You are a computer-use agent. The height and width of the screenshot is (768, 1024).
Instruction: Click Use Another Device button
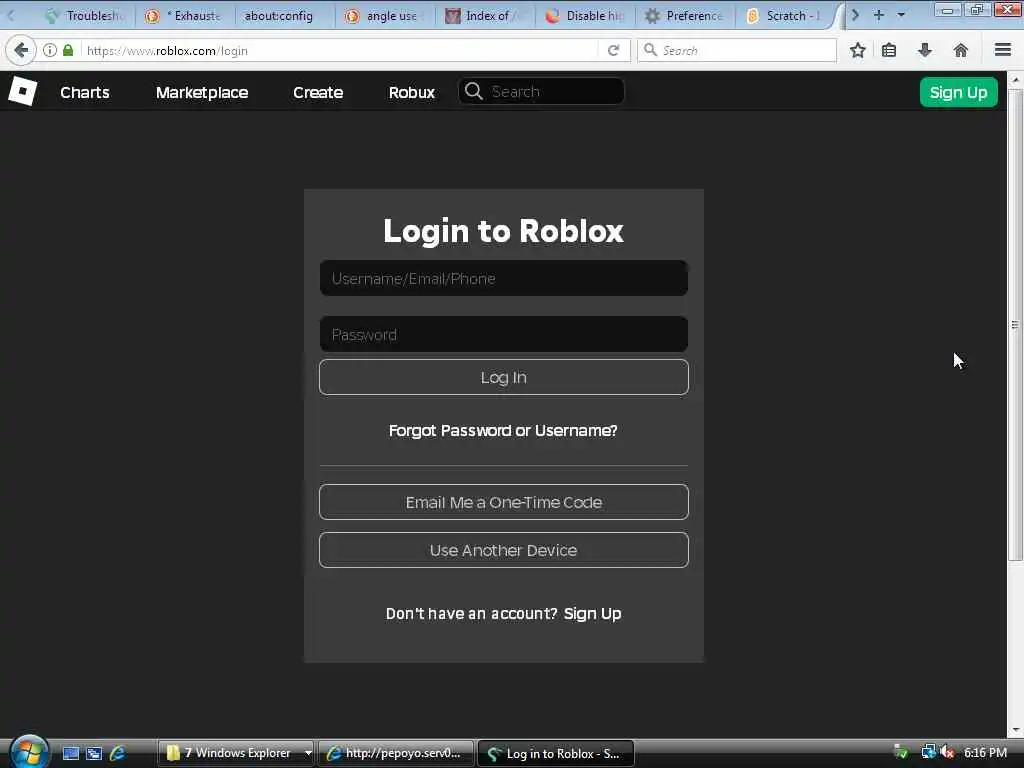[x=504, y=550]
